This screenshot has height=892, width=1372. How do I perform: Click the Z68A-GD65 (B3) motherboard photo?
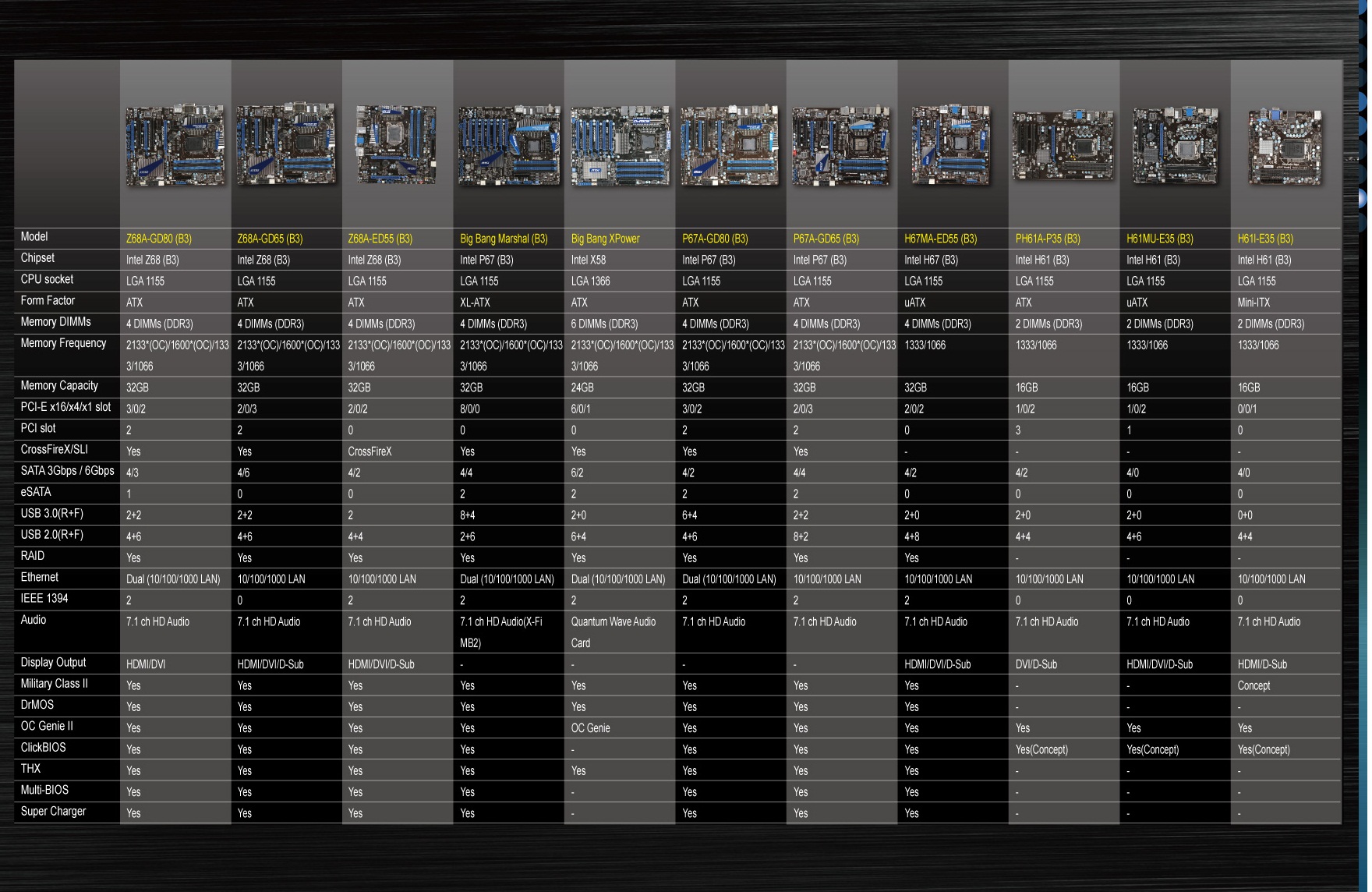click(286, 144)
